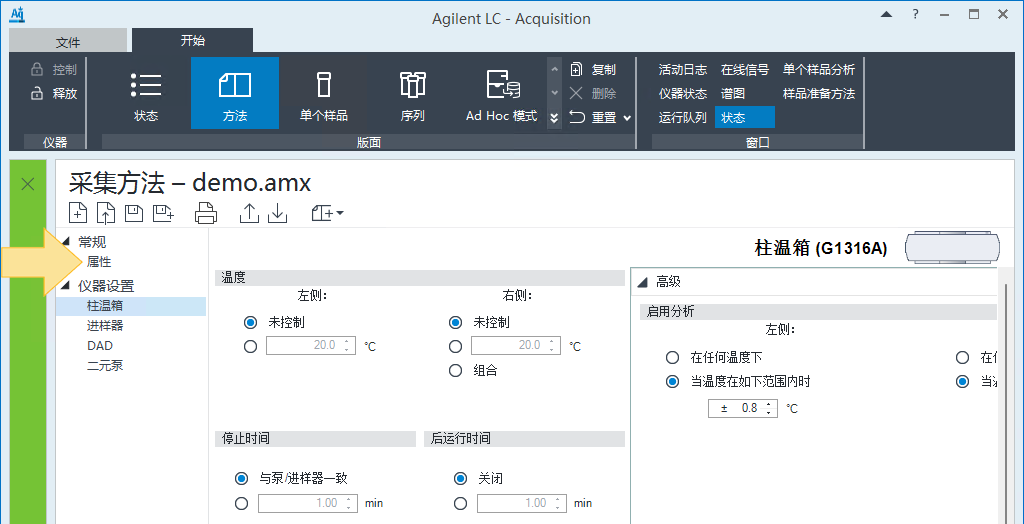Collapse the 仪器设置 tree node
Image resolution: width=1024 pixels, height=524 pixels.
point(65,286)
